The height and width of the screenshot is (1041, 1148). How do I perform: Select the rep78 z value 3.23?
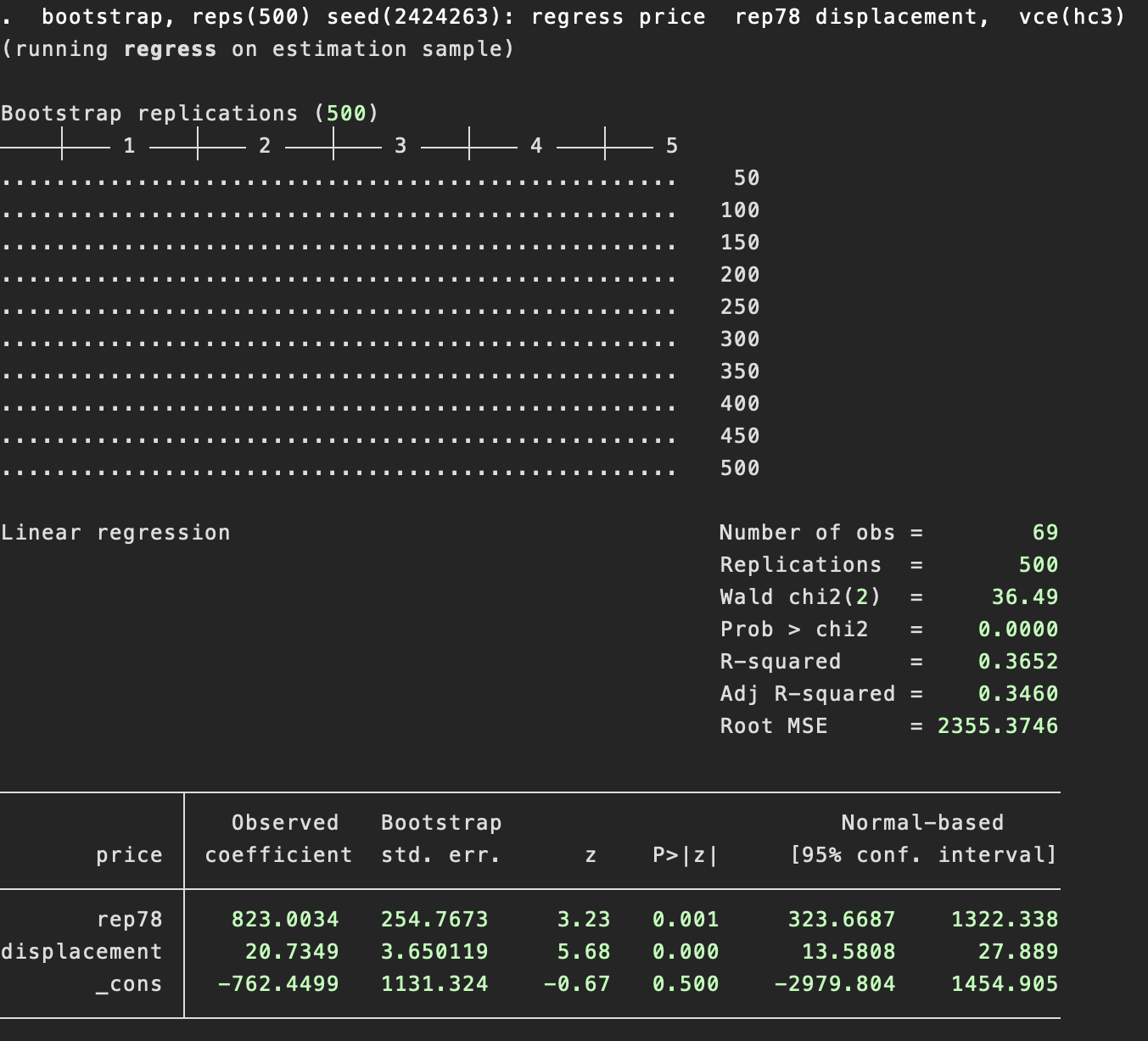[x=584, y=920]
